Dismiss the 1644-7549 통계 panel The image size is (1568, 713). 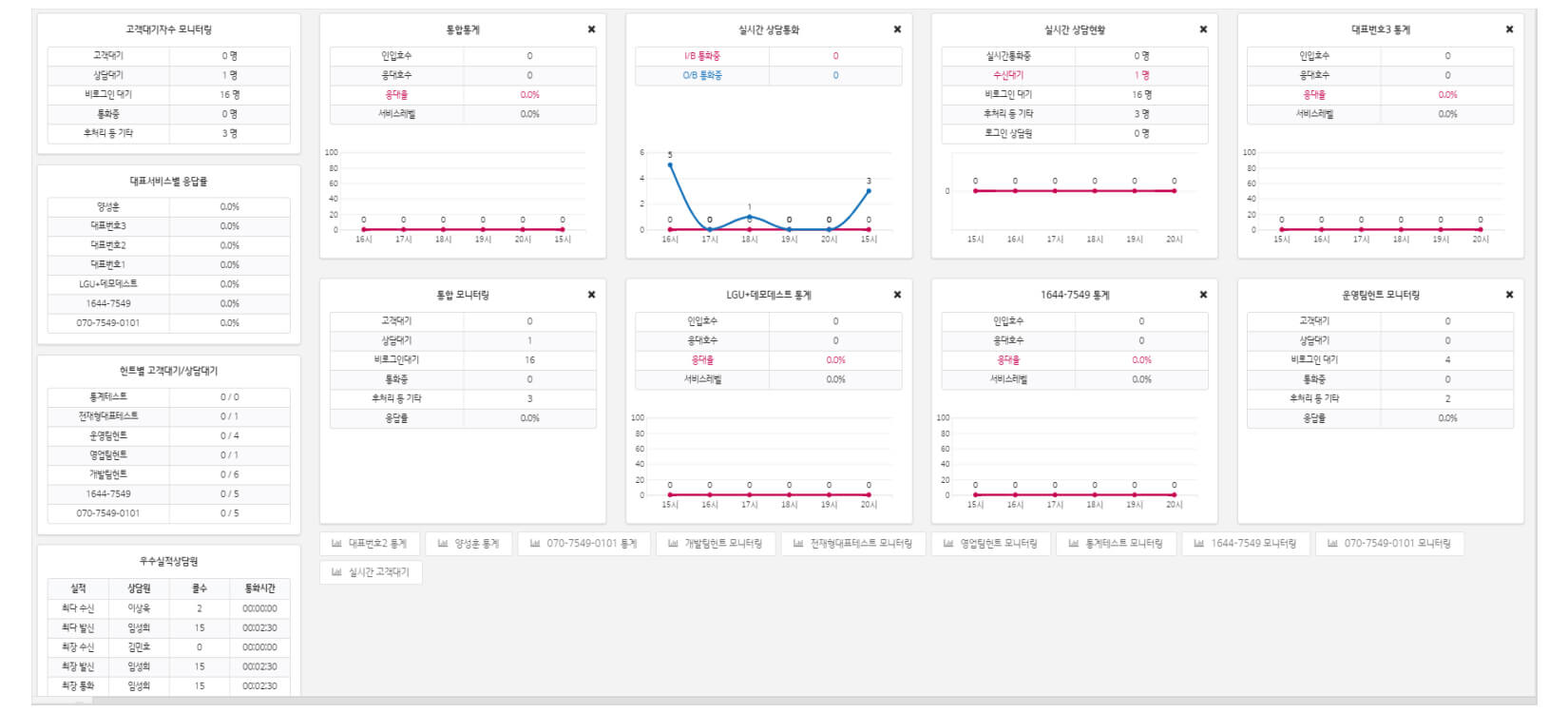pyautogui.click(x=1203, y=295)
